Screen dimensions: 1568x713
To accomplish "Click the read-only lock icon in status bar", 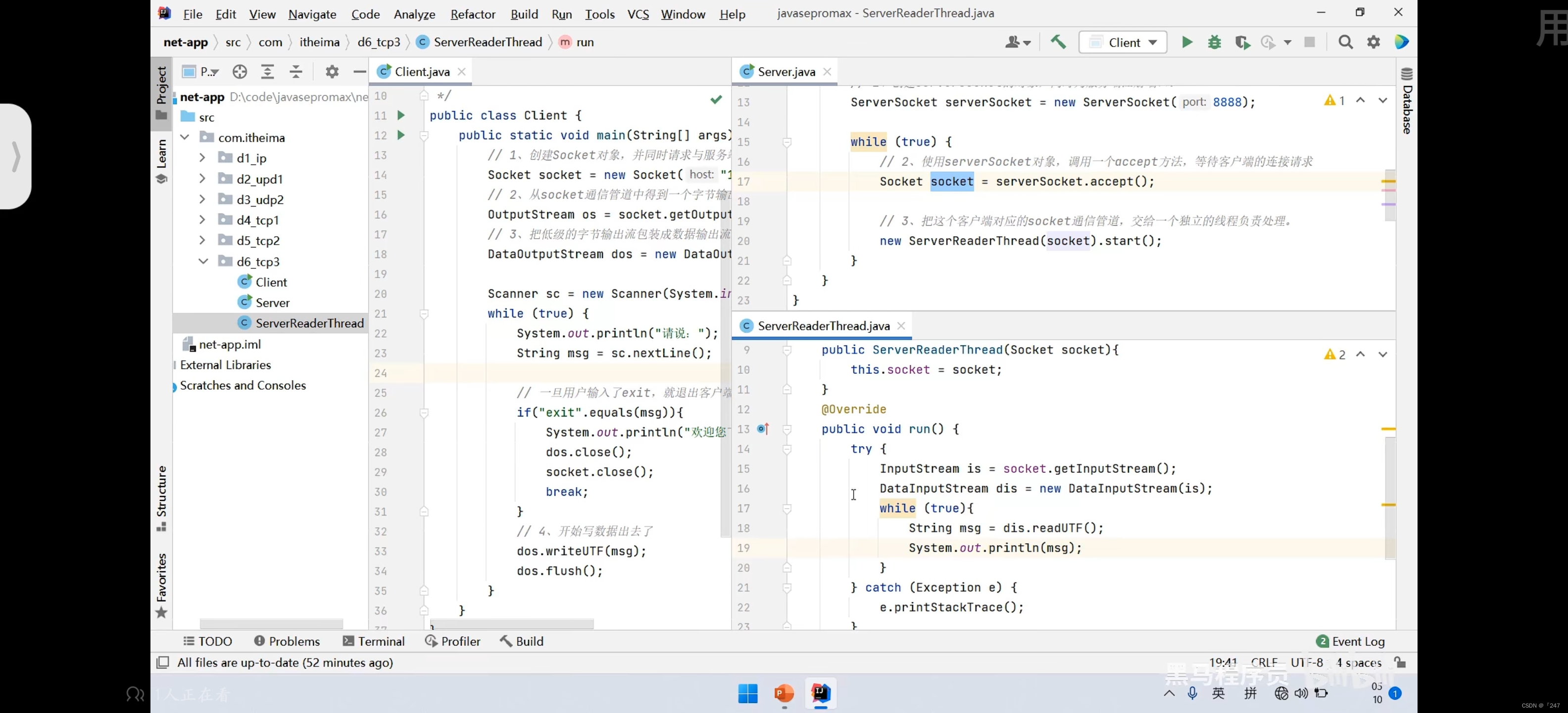I will (x=1400, y=662).
